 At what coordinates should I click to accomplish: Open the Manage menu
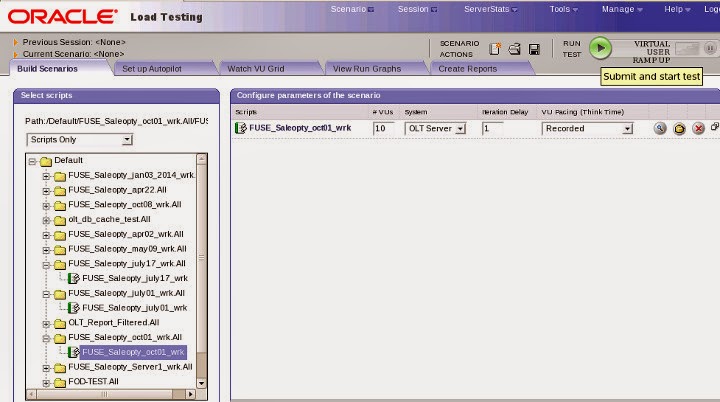coord(622,9)
